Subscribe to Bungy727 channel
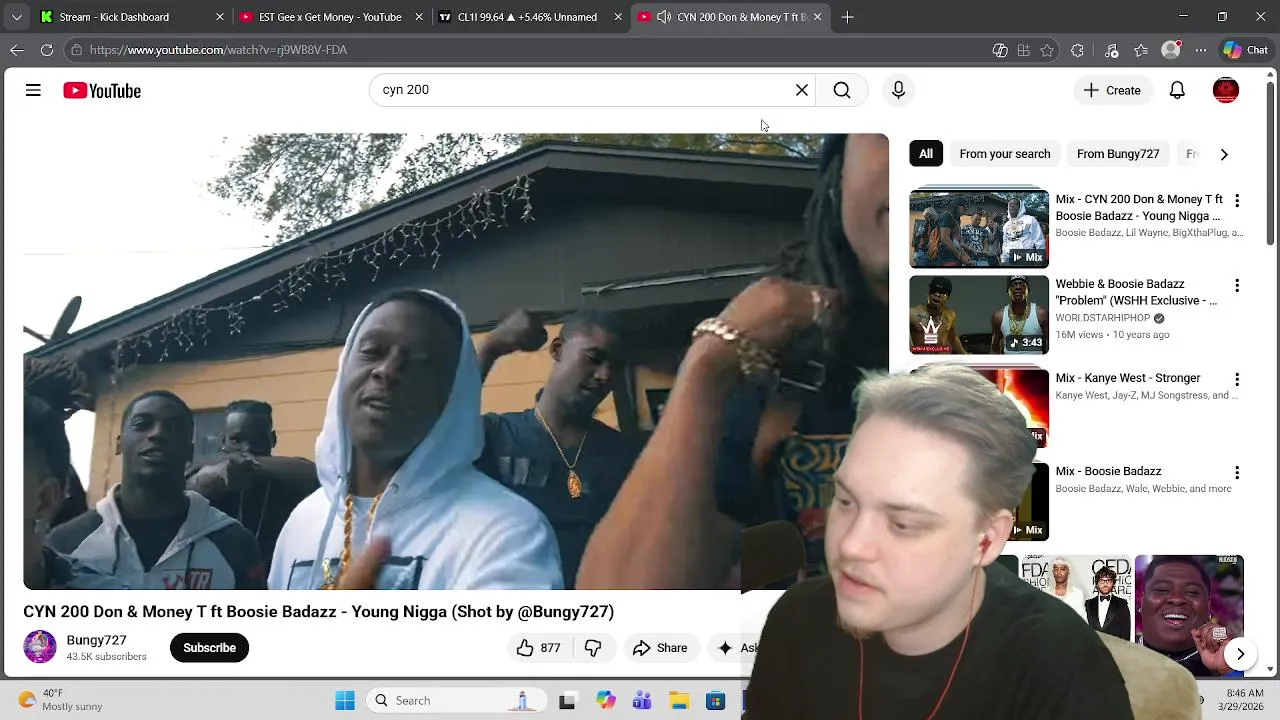The width and height of the screenshot is (1280, 720). point(209,648)
